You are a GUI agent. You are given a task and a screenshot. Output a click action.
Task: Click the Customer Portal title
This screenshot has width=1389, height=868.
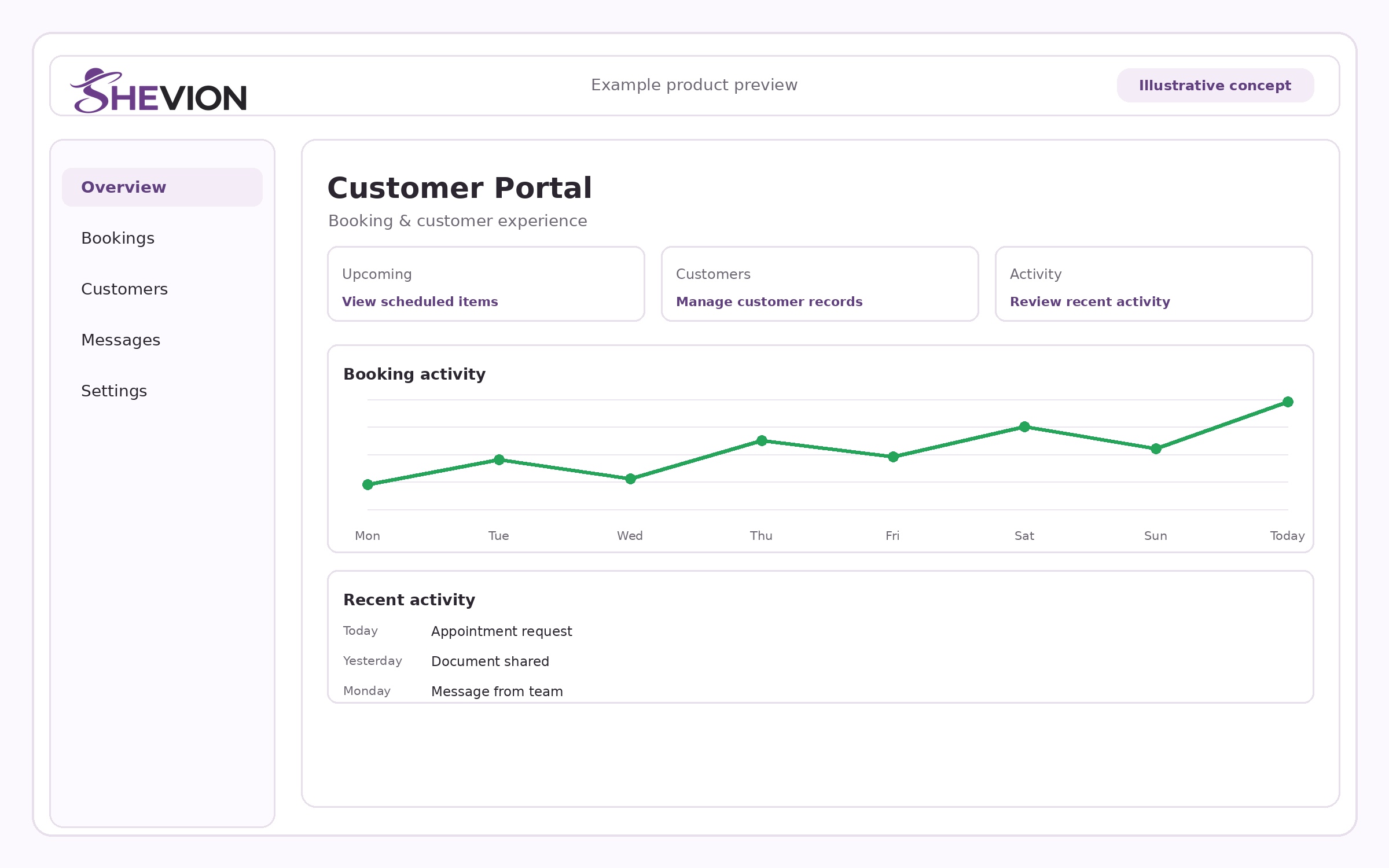460,187
